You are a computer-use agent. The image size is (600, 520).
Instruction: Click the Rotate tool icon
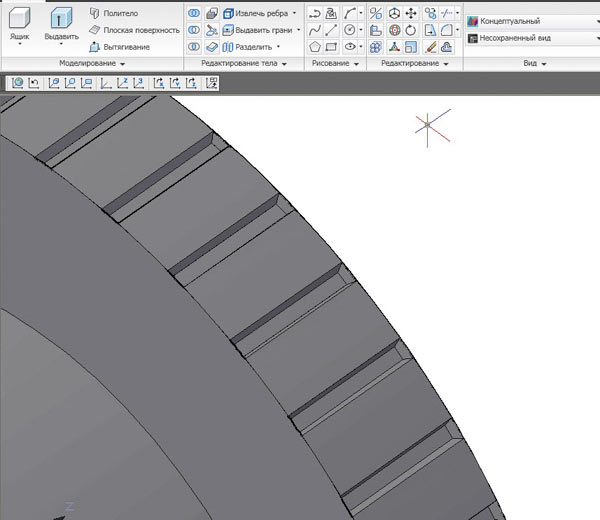[x=411, y=30]
